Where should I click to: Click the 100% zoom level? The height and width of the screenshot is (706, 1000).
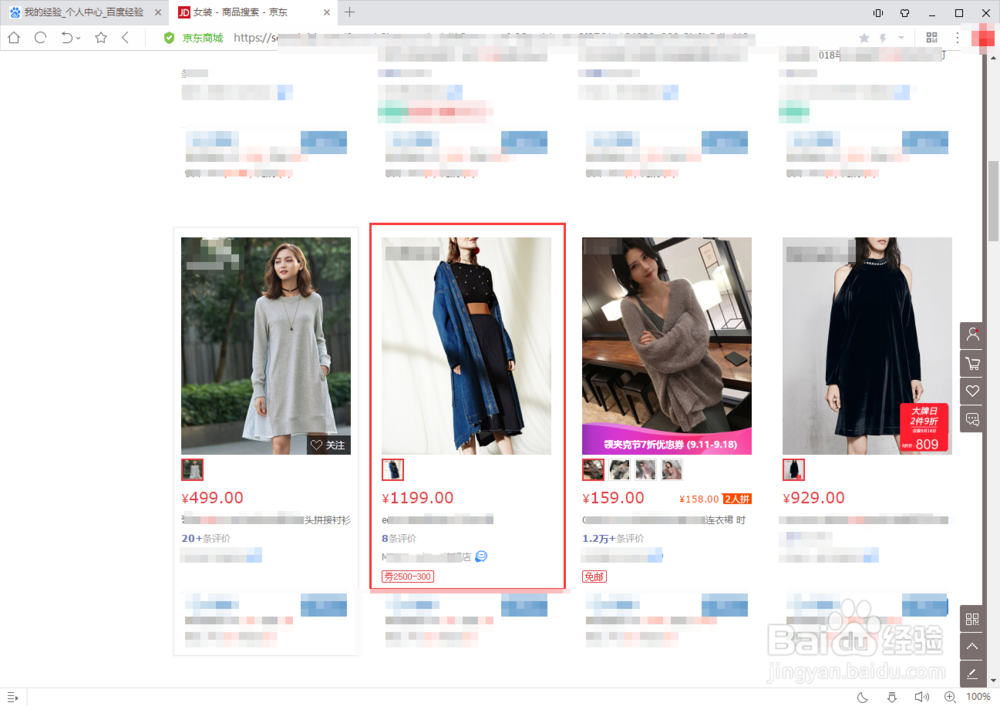[978, 697]
